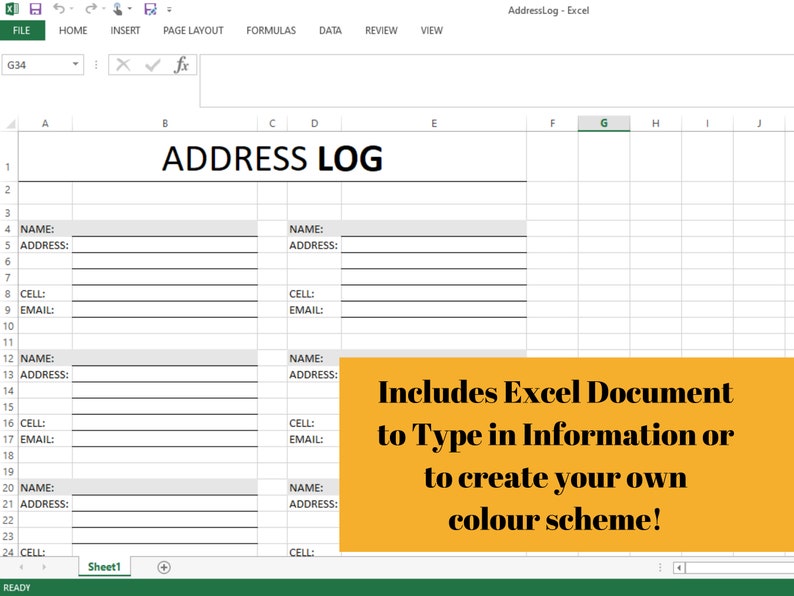
Task: Click the Select All corner triangle
Action: tap(10, 124)
